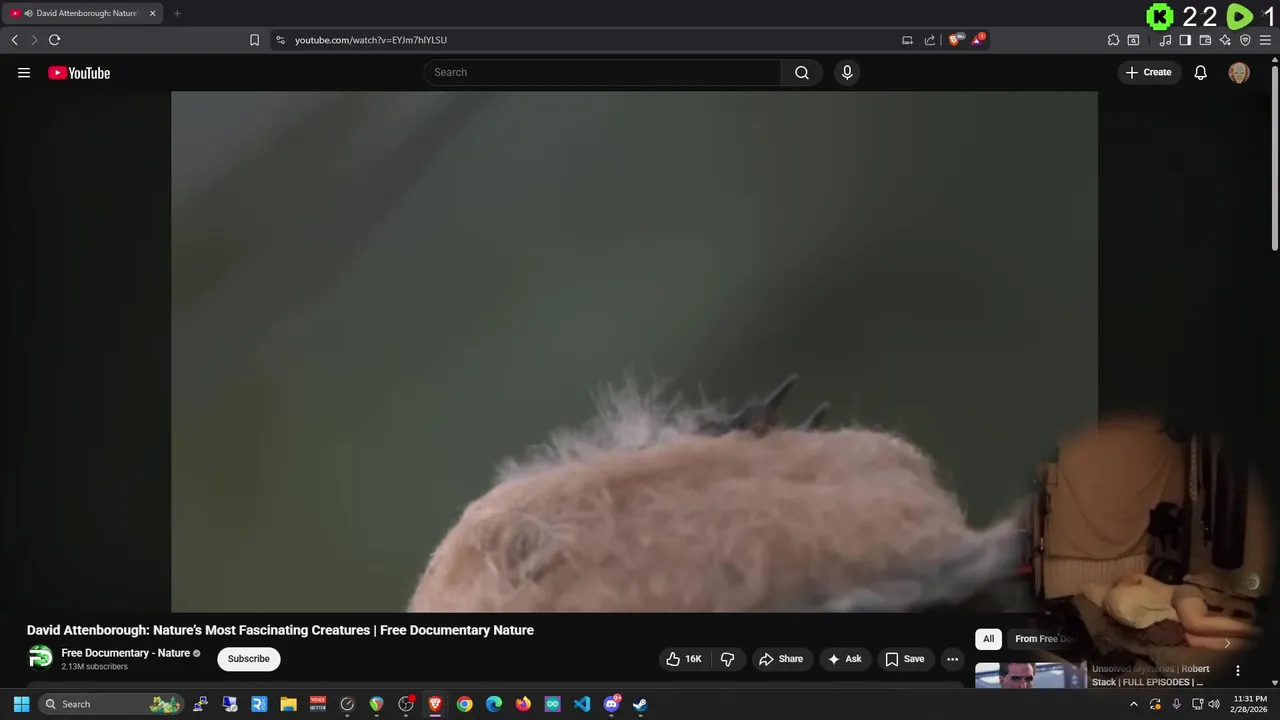Bookmark this page in the address bar

pyautogui.click(x=254, y=40)
